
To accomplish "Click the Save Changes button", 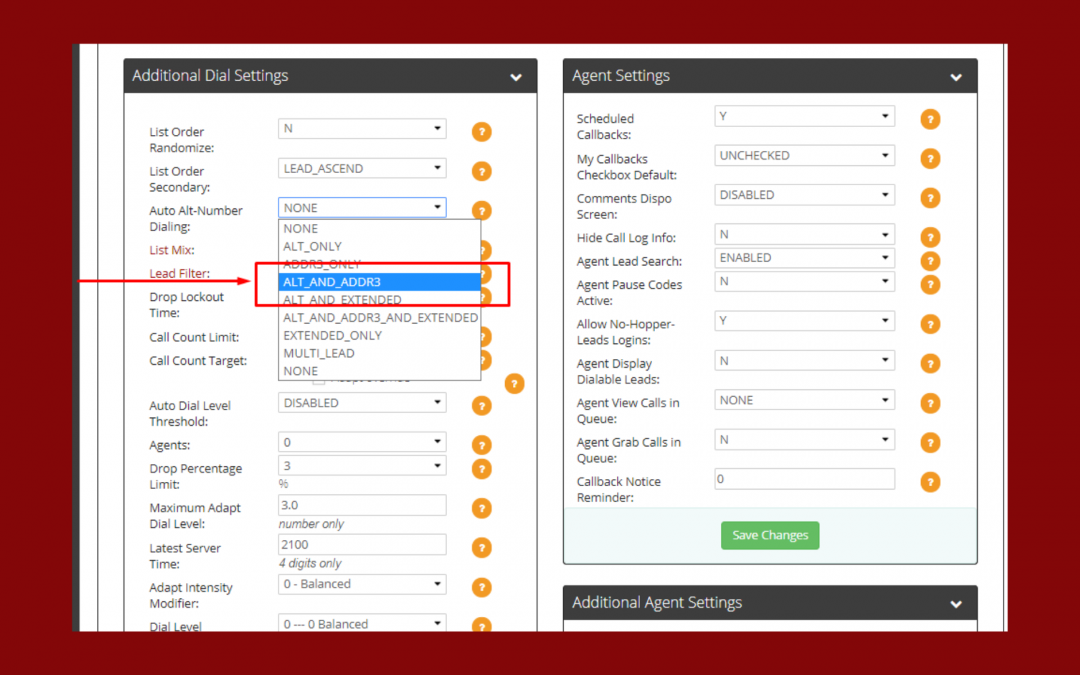I will pos(770,535).
